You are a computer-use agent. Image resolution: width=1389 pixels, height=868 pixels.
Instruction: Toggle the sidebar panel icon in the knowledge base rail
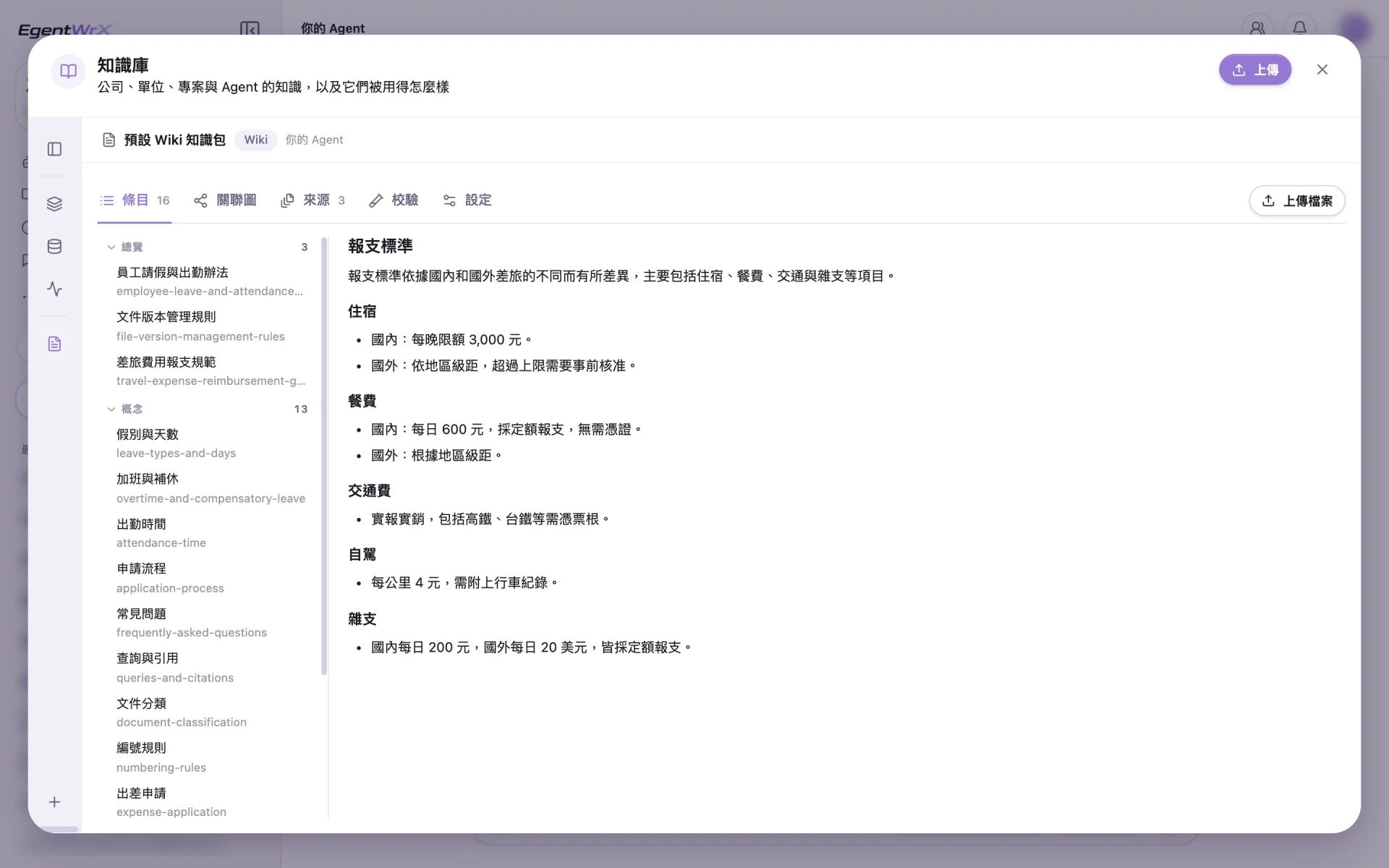[x=54, y=149]
